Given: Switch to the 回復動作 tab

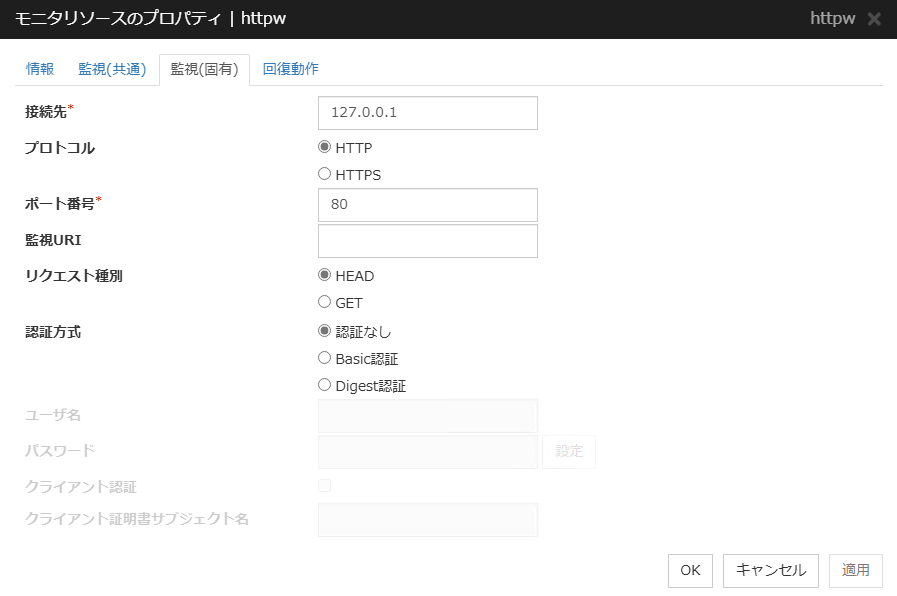Looking at the screenshot, I should pyautogui.click(x=290, y=69).
